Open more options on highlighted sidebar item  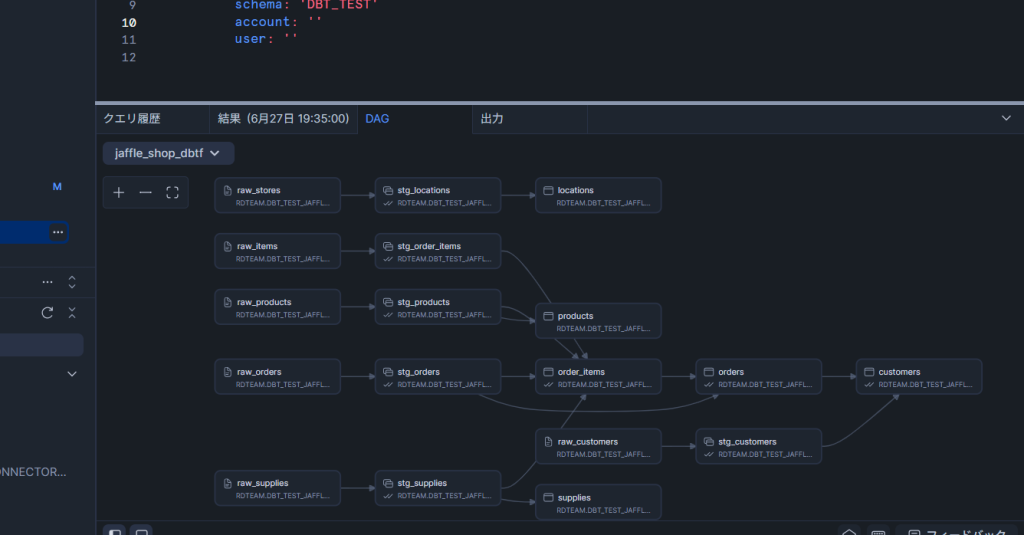58,232
